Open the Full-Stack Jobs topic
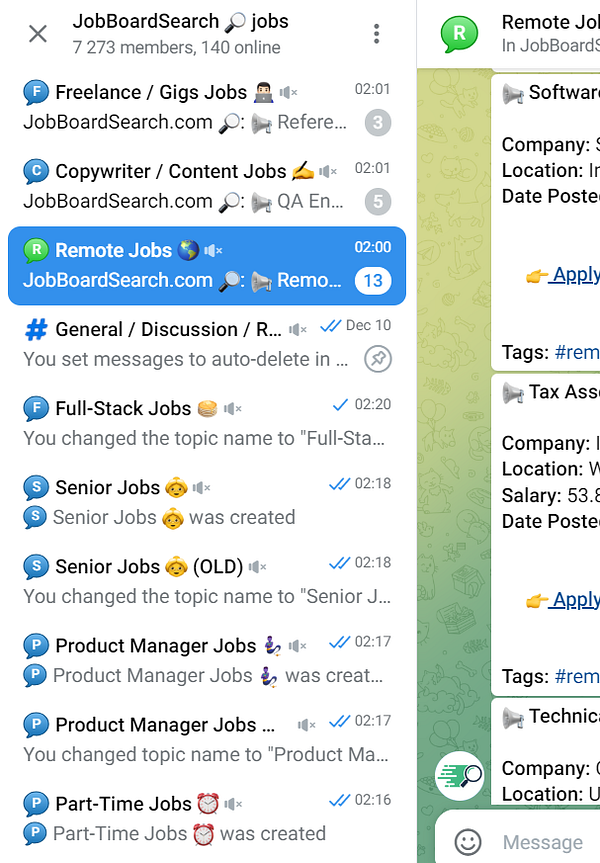The width and height of the screenshot is (600, 863). [x=207, y=424]
